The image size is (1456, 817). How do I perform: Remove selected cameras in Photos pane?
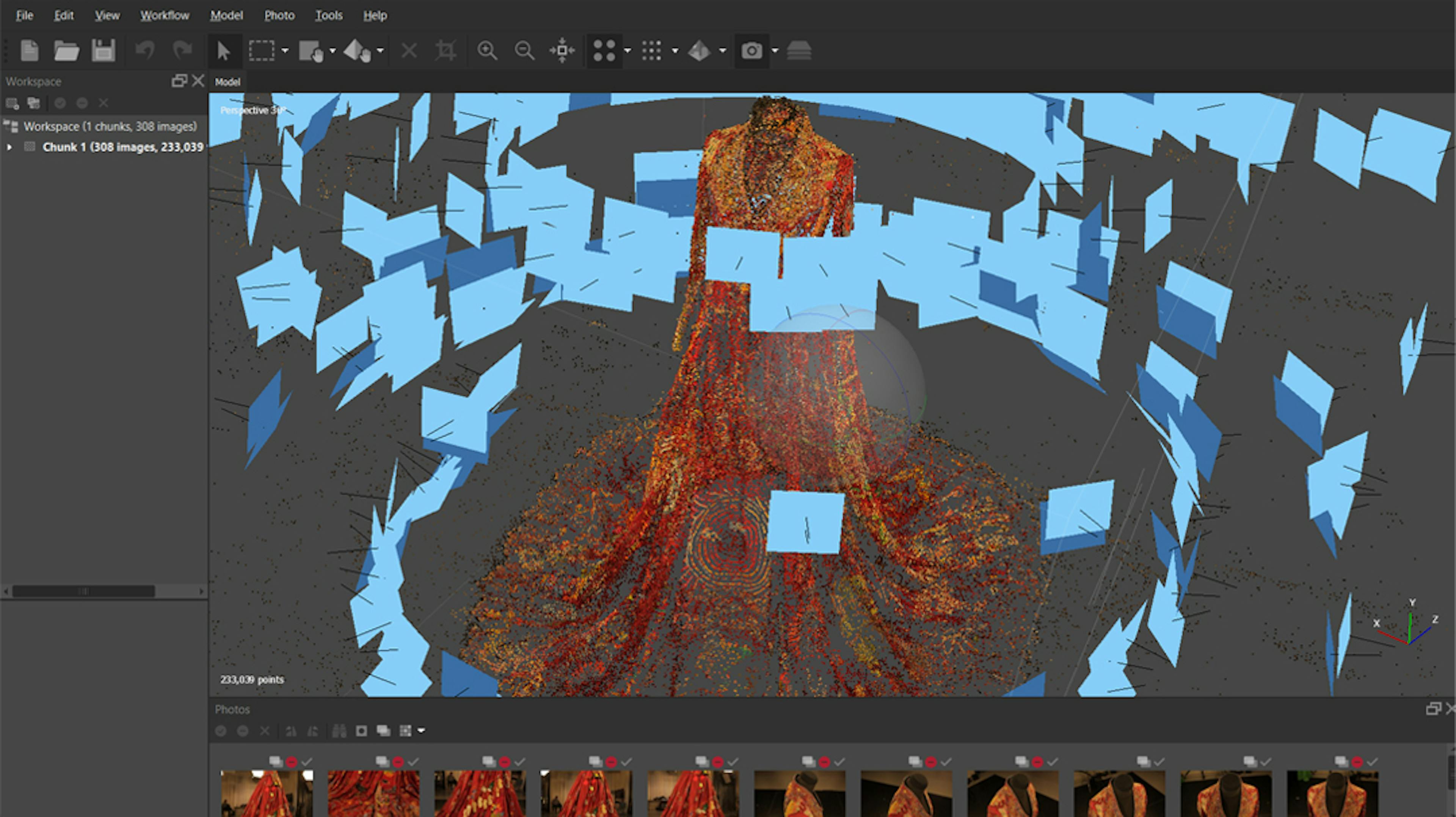coord(265,731)
